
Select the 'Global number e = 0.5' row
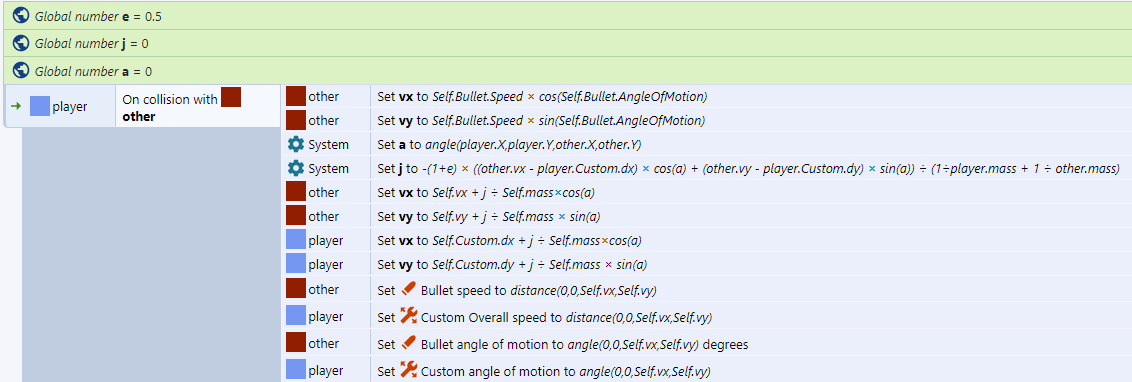(x=566, y=15)
